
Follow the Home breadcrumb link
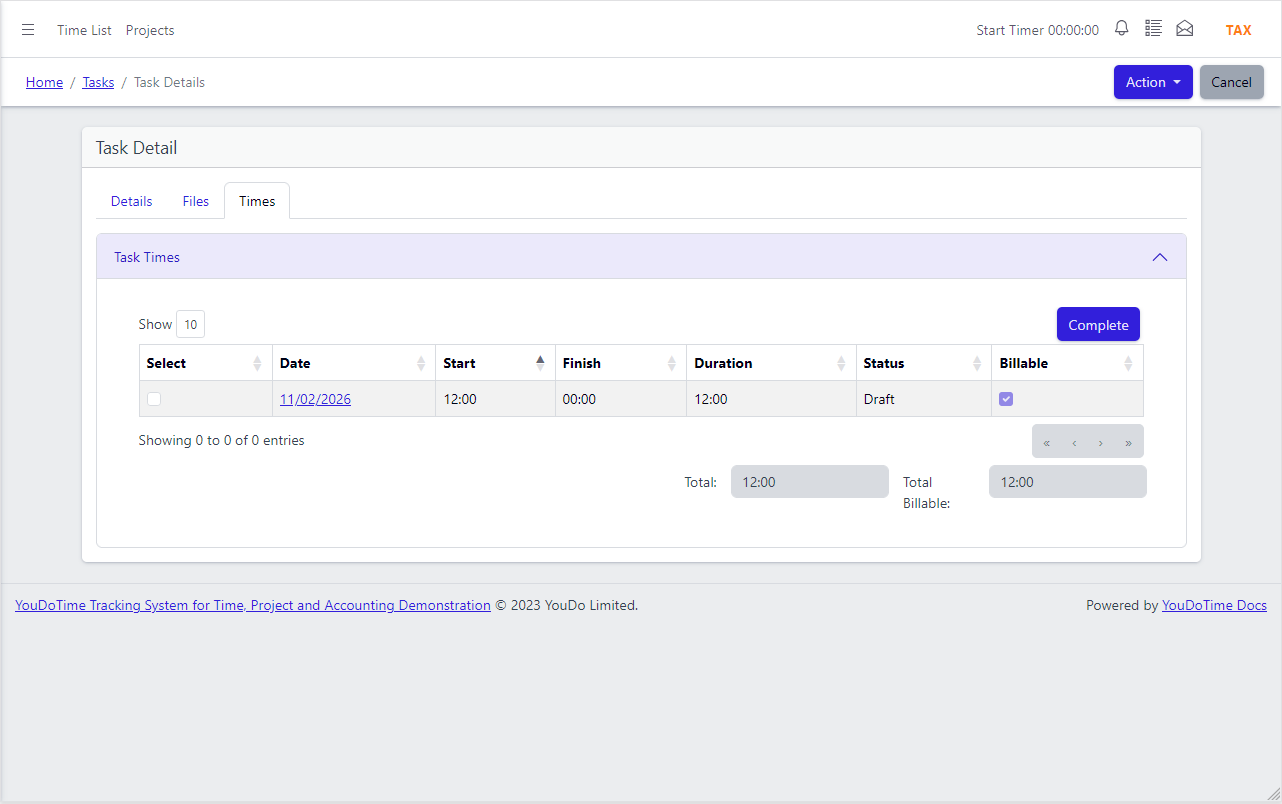tap(44, 82)
